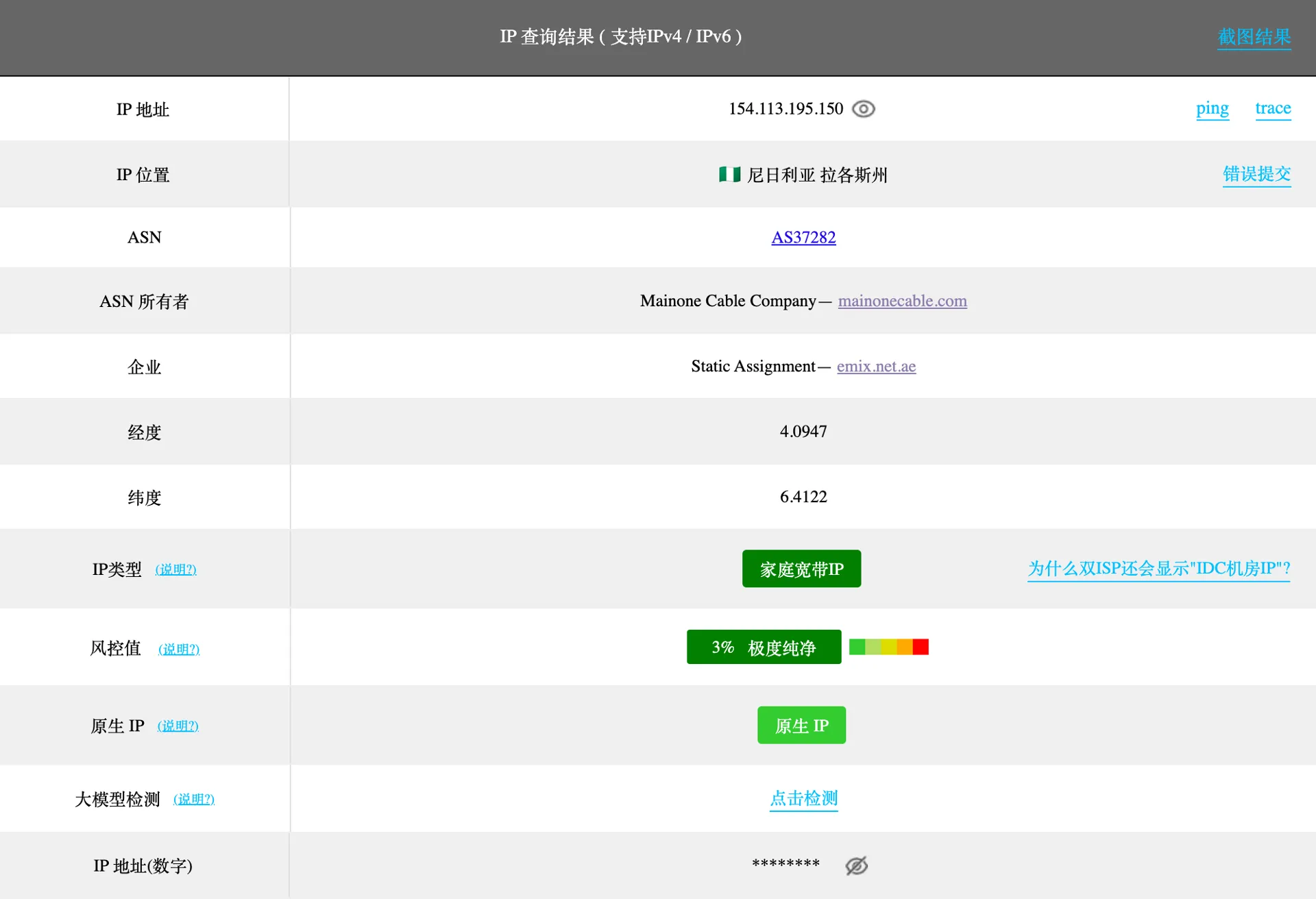Show explanation next to 风控值

point(179,649)
